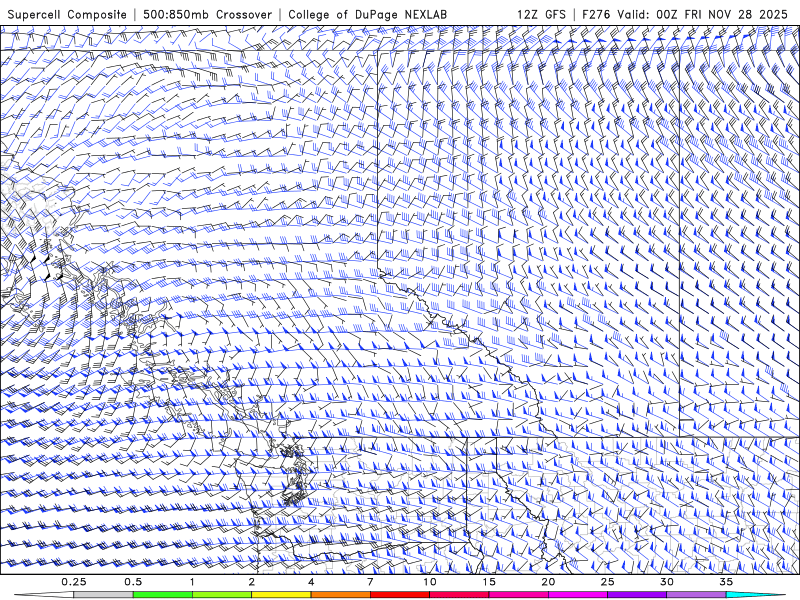The image size is (800, 600).
Task: Click the '0.25' legend value
Action: [x=73, y=582]
